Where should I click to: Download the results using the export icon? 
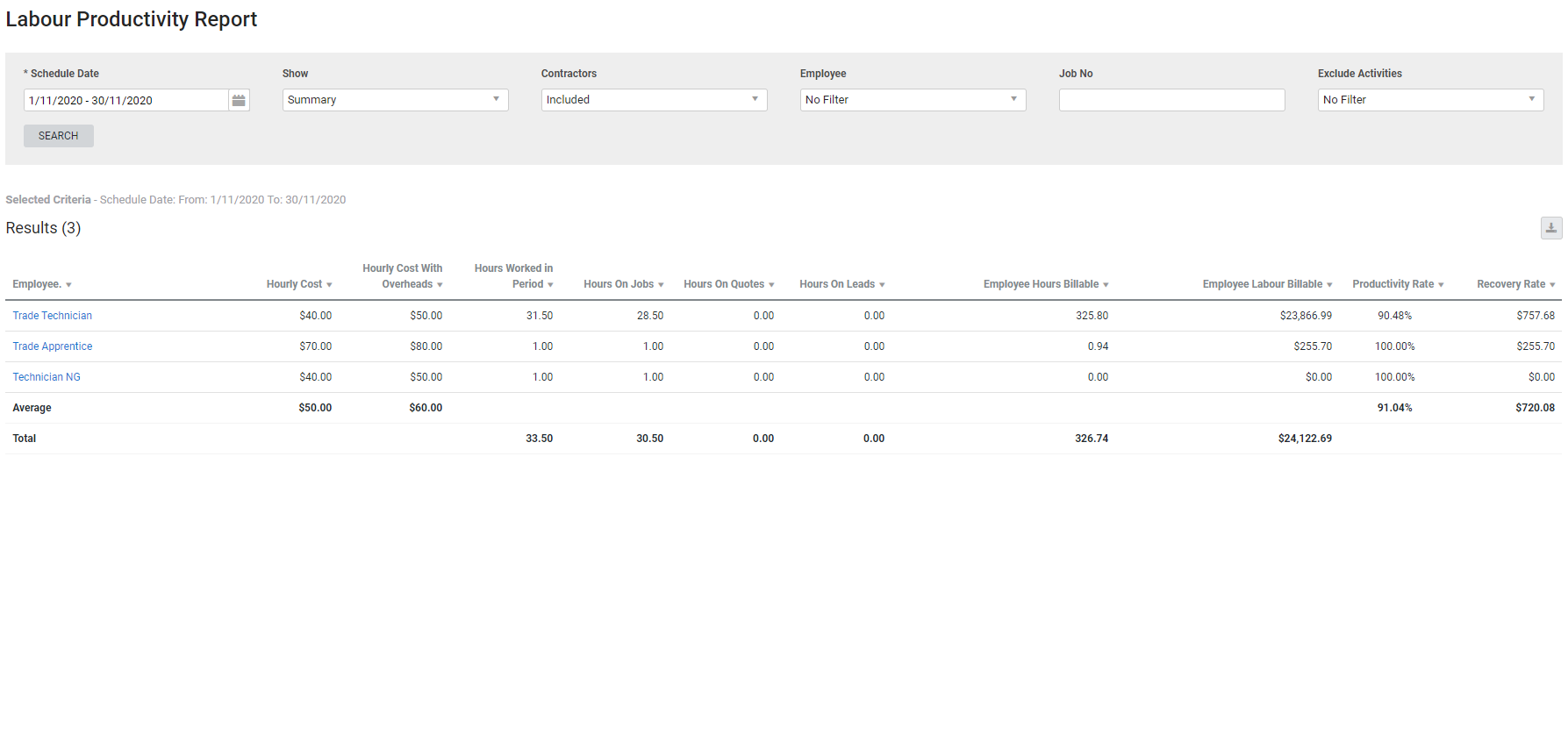pyautogui.click(x=1551, y=228)
